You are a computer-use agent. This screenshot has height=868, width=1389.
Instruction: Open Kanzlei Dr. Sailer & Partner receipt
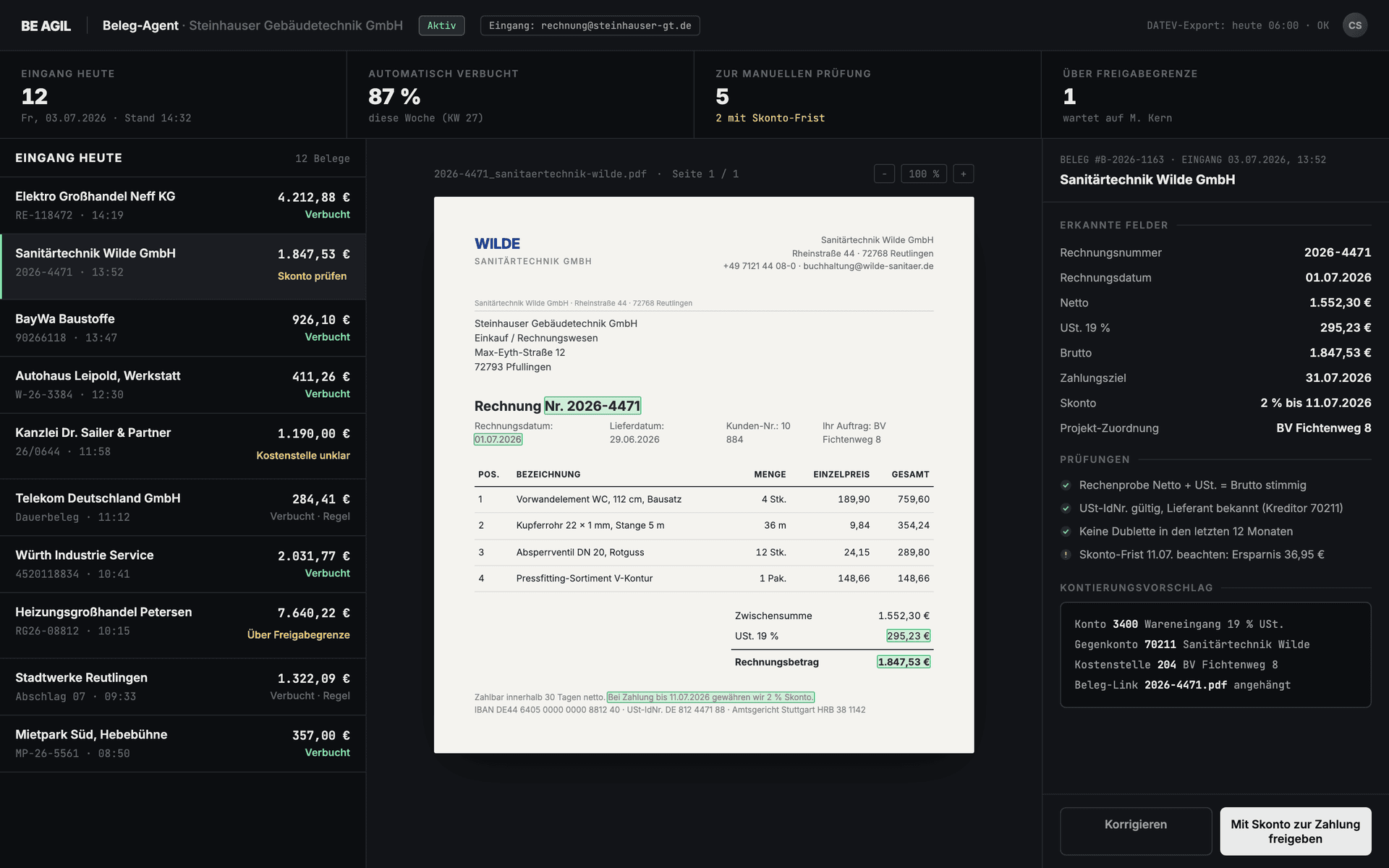click(x=182, y=446)
